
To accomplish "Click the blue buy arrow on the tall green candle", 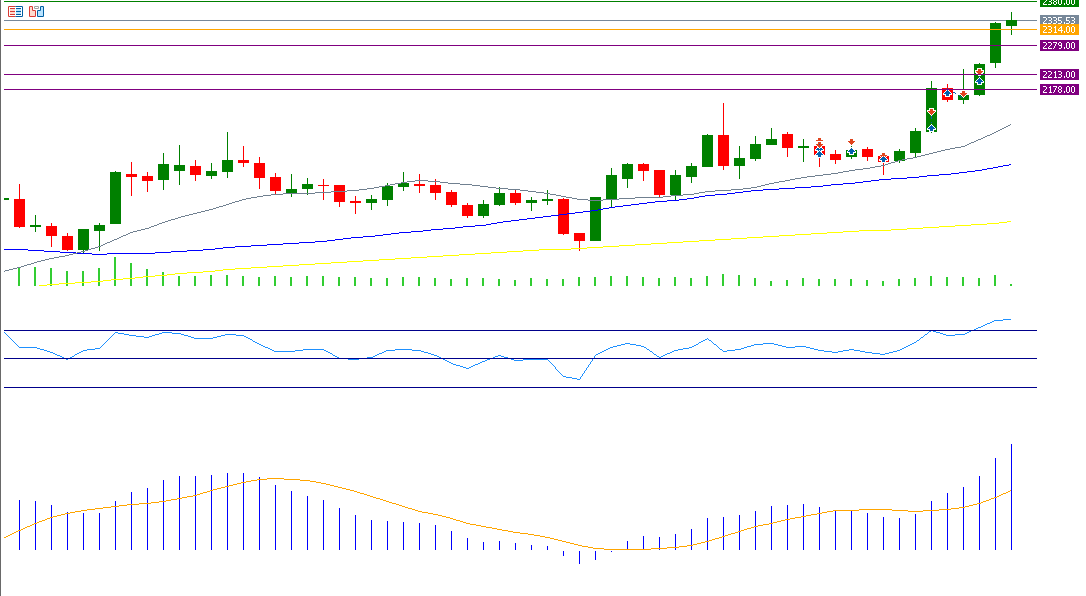I will (931, 128).
